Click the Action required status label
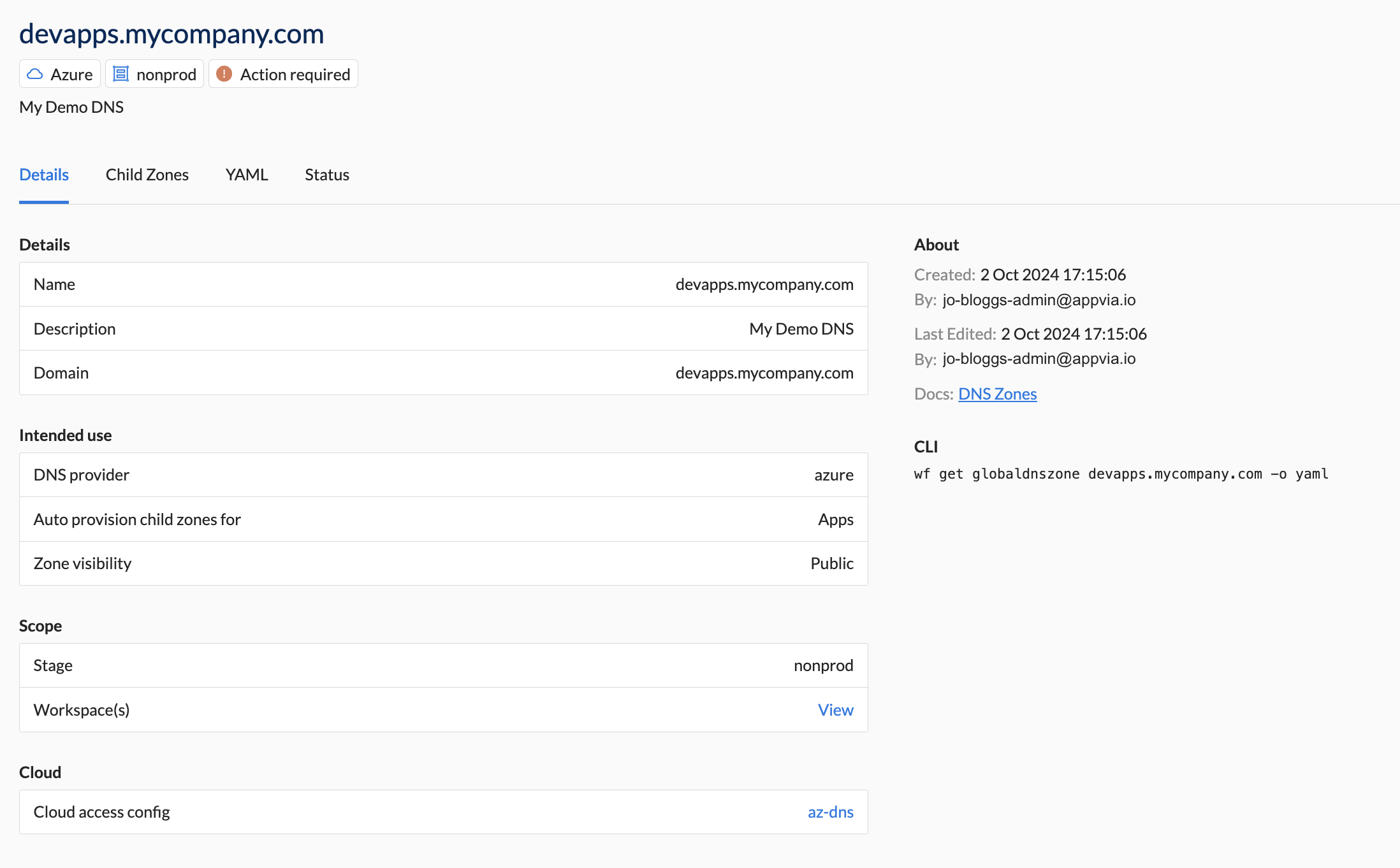1400x868 pixels. click(x=295, y=75)
